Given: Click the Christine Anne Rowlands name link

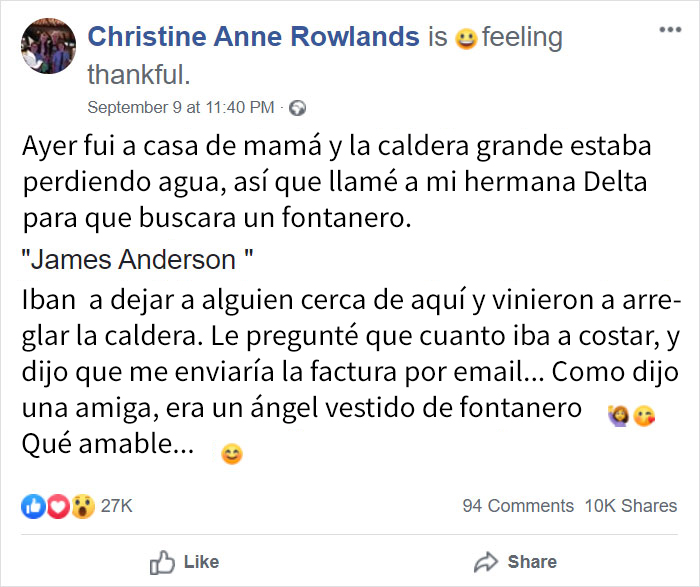Looking at the screenshot, I should click(253, 38).
